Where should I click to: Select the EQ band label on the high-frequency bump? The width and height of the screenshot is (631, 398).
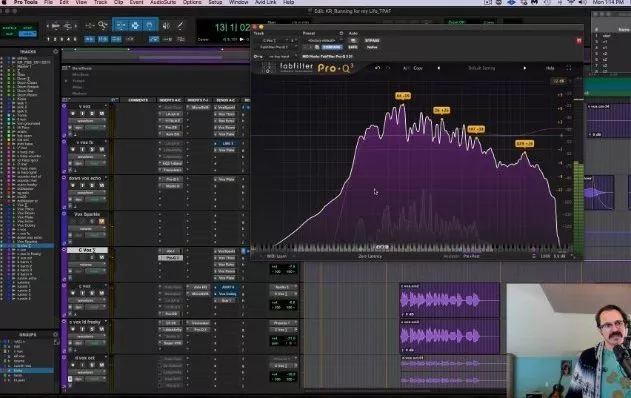(525, 144)
